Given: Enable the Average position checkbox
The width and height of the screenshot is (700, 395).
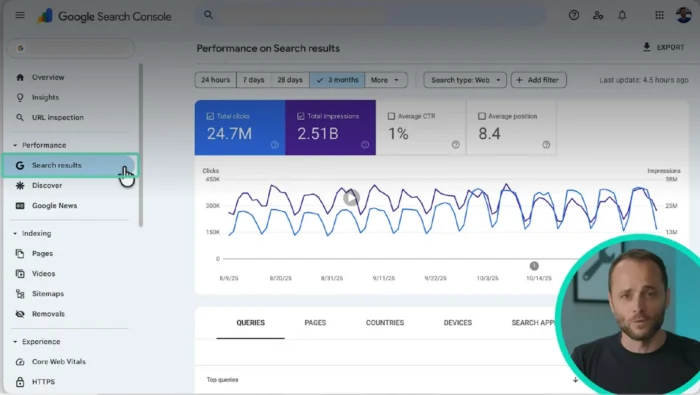Looking at the screenshot, I should pos(482,116).
